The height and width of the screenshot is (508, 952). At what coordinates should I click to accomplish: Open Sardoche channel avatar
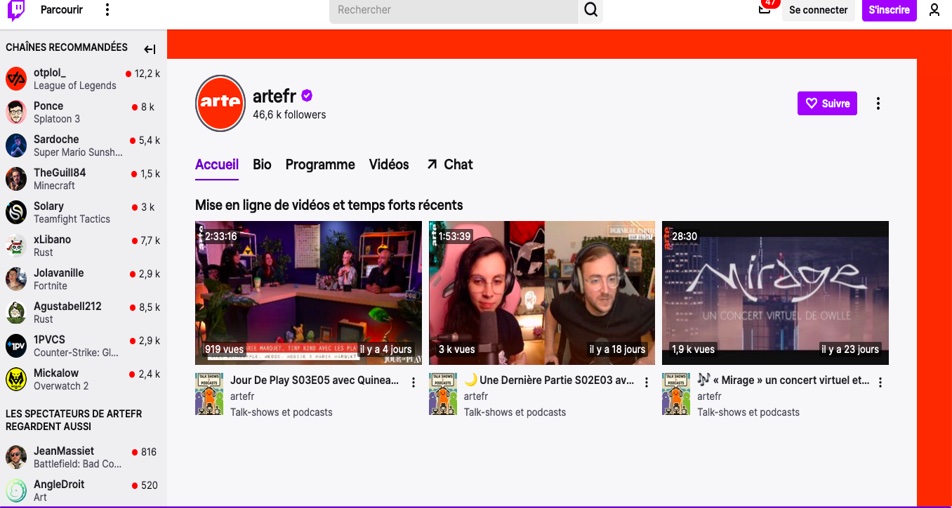pyautogui.click(x=16, y=146)
